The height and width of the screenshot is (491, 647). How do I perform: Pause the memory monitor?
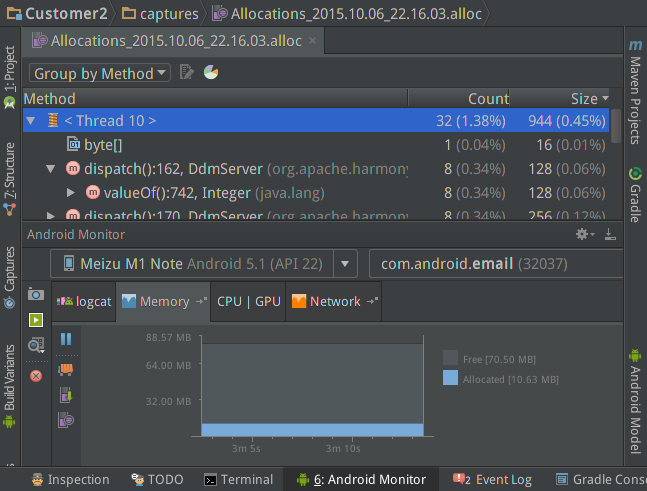[x=66, y=339]
